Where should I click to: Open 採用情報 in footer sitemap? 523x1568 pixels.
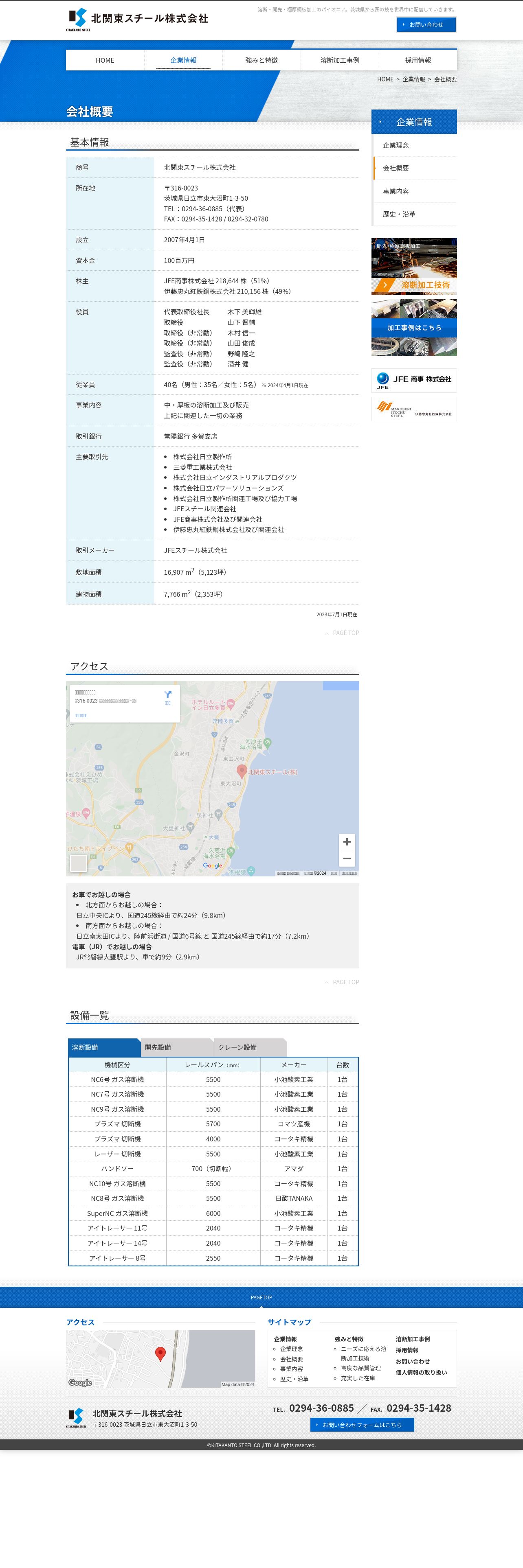click(407, 1350)
